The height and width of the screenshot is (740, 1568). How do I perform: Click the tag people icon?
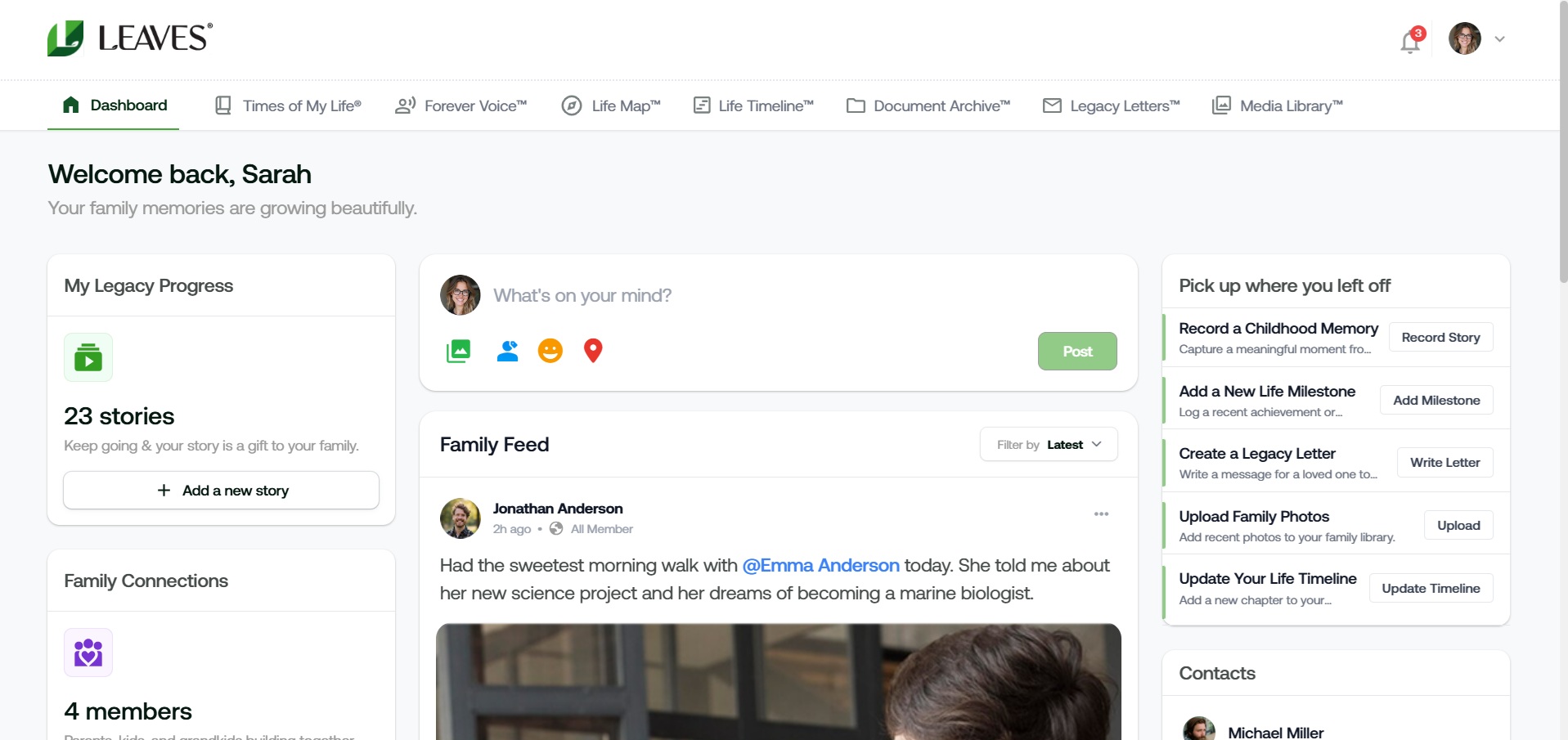click(x=508, y=351)
